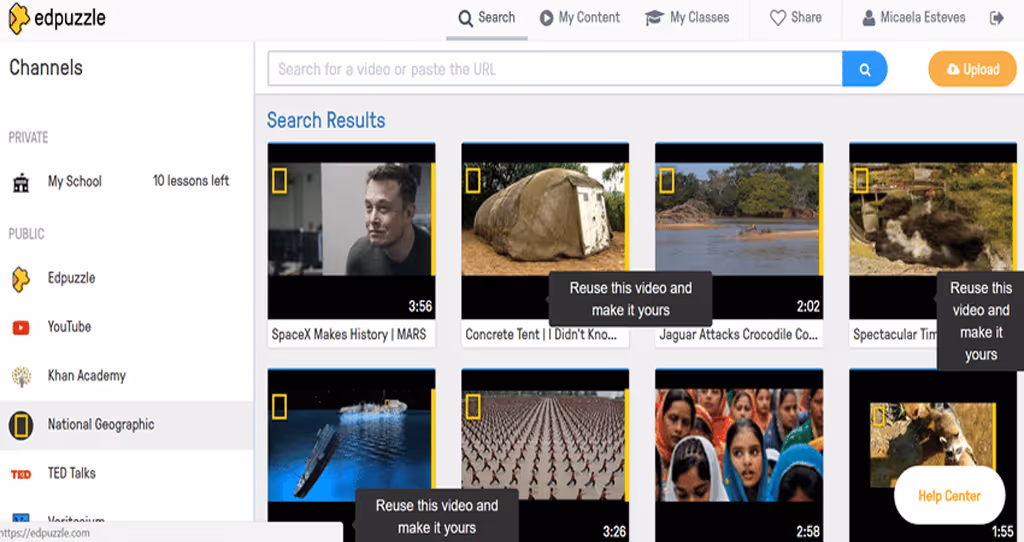
Task: Click the TED logo icon
Action: [21, 475]
